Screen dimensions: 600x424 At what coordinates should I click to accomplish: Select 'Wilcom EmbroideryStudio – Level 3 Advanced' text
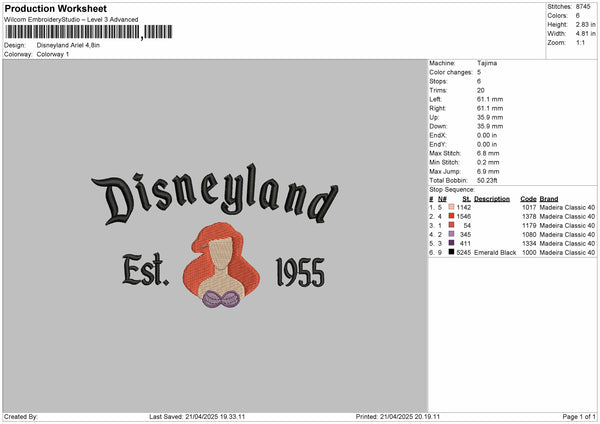tap(71, 20)
